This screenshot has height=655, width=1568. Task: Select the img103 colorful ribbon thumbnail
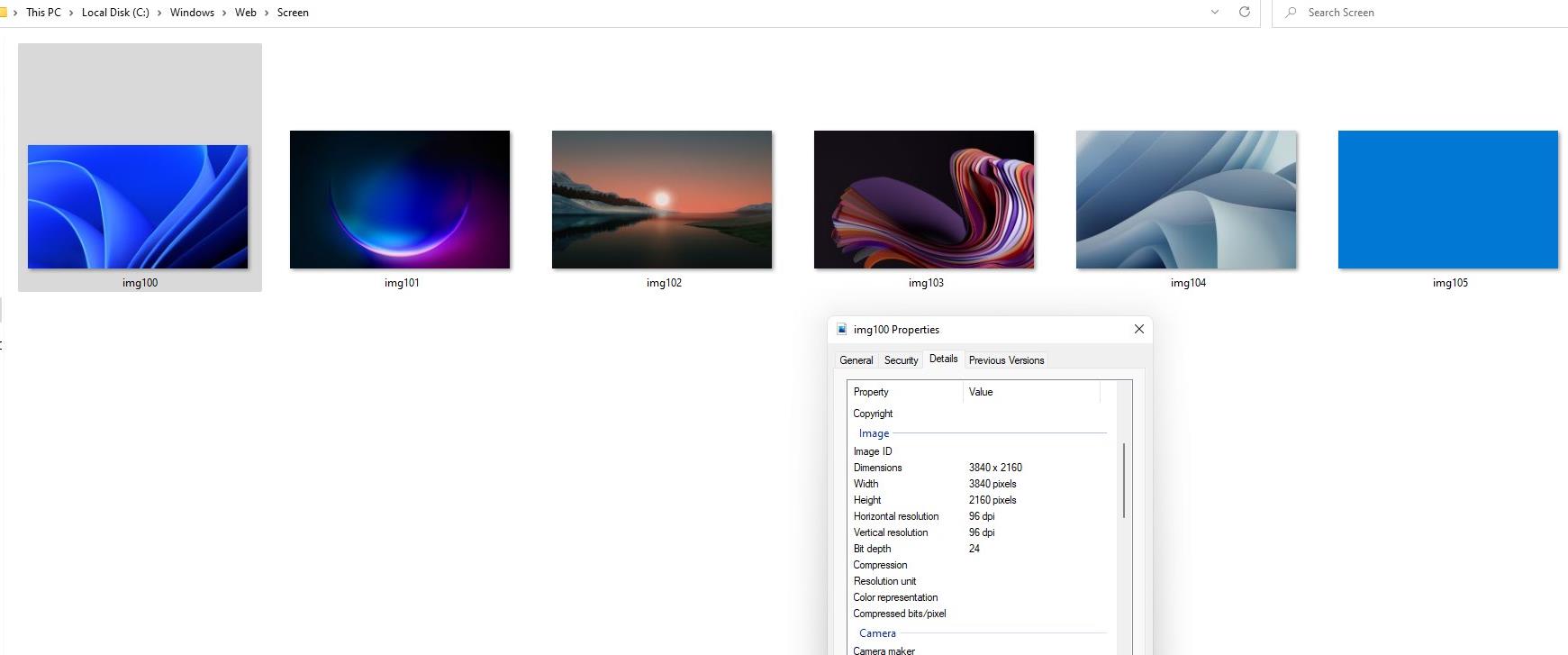click(924, 199)
